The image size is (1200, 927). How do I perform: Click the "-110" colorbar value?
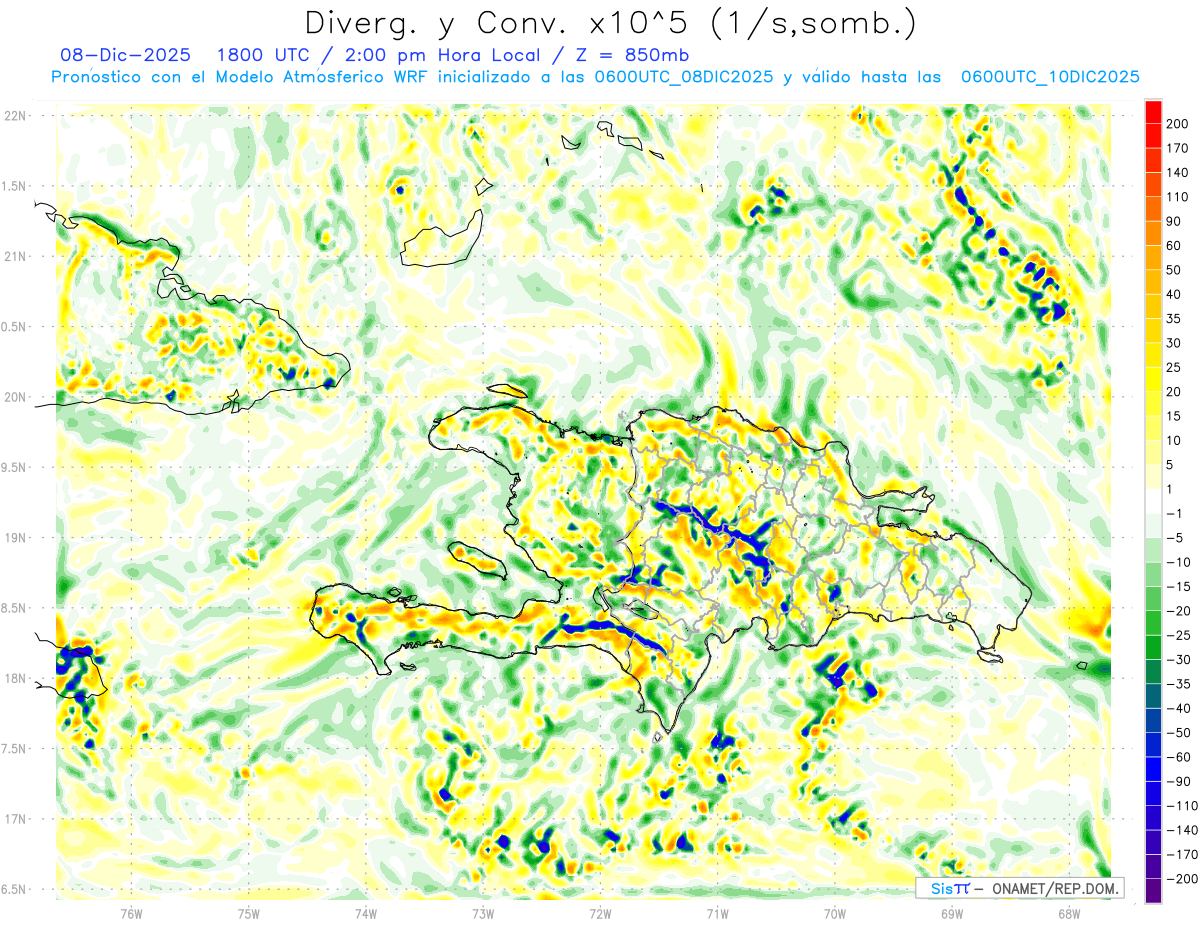coord(1183,806)
